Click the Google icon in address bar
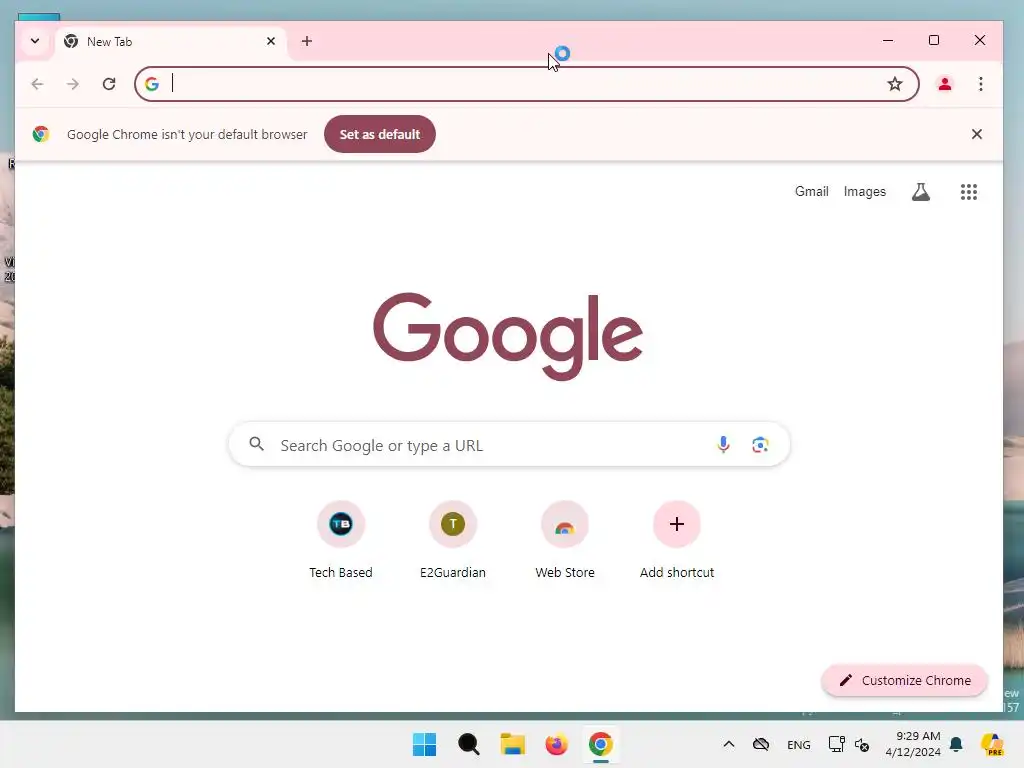Viewport: 1024px width, 768px height. pos(152,84)
